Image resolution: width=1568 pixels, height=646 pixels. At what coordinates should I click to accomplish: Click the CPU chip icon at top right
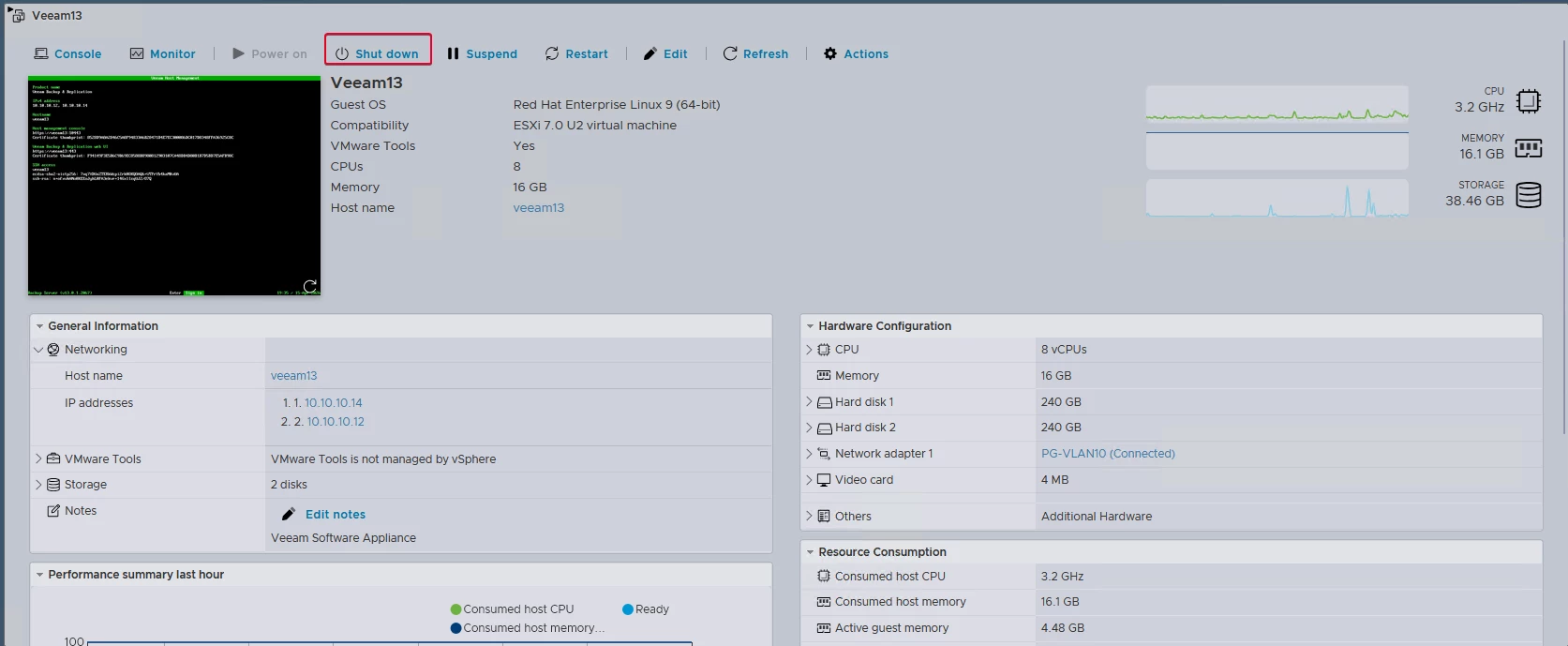coord(1529,100)
